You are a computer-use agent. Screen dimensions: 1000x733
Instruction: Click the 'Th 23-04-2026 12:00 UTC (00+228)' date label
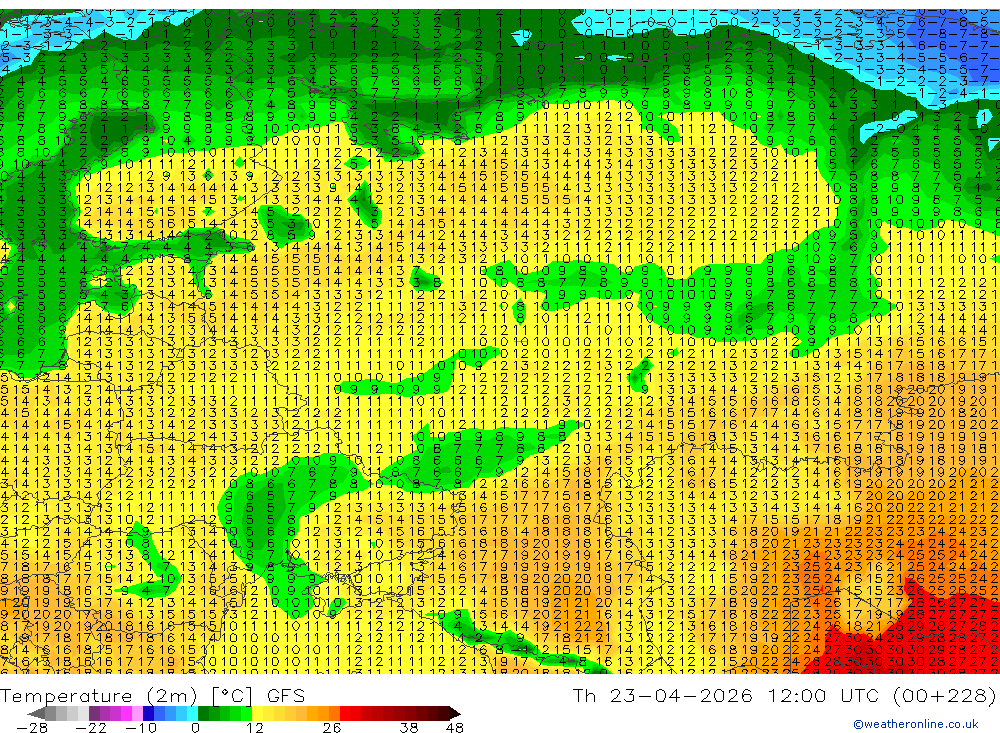click(x=784, y=695)
